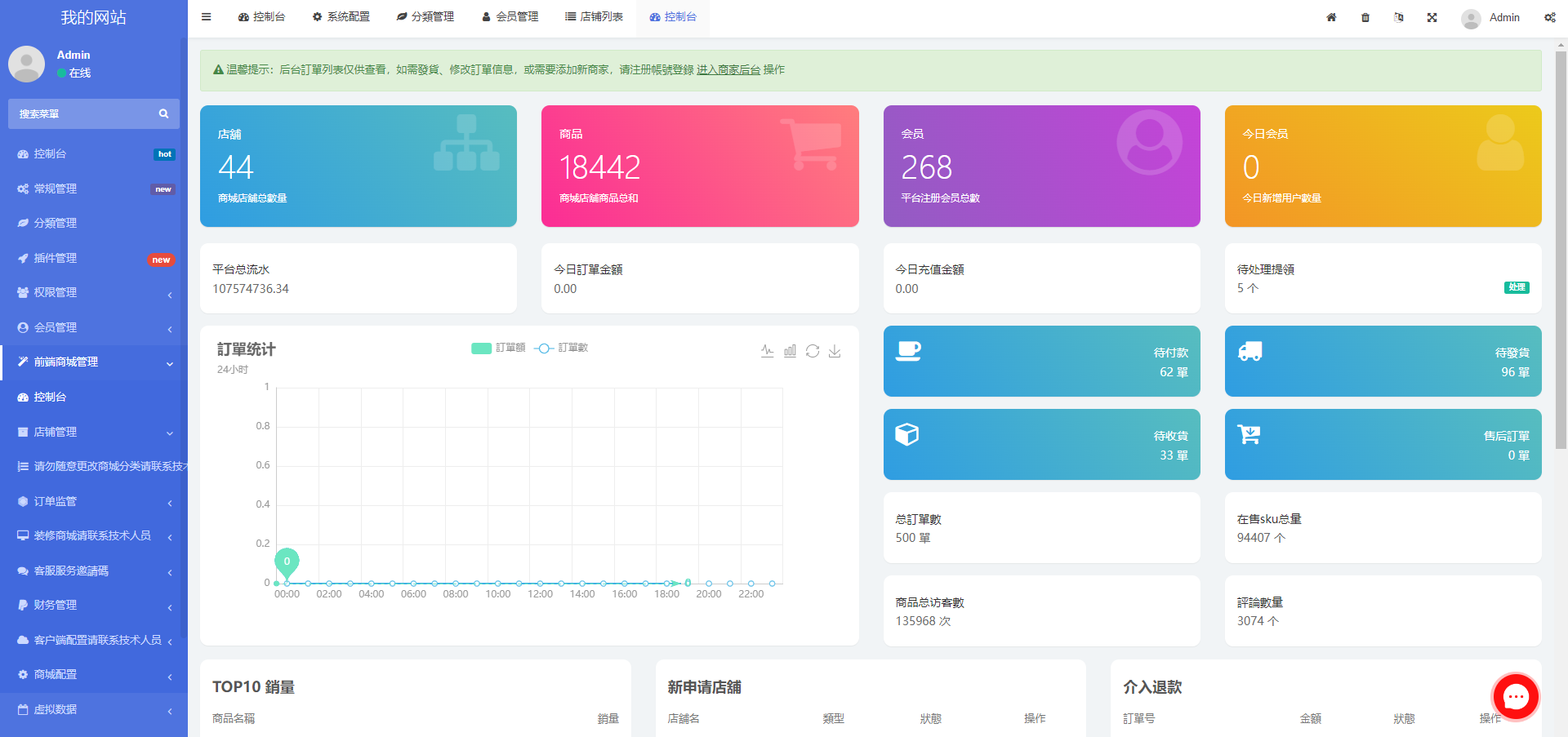Click the trash clear-cache icon
The image size is (1568, 737).
click(x=1365, y=17)
